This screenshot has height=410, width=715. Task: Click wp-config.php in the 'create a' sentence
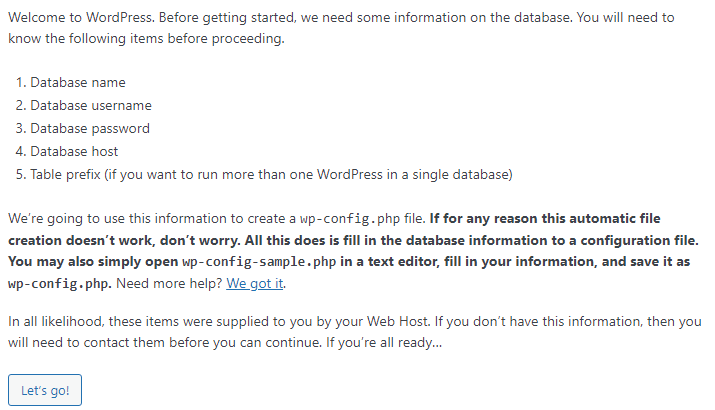coord(350,218)
